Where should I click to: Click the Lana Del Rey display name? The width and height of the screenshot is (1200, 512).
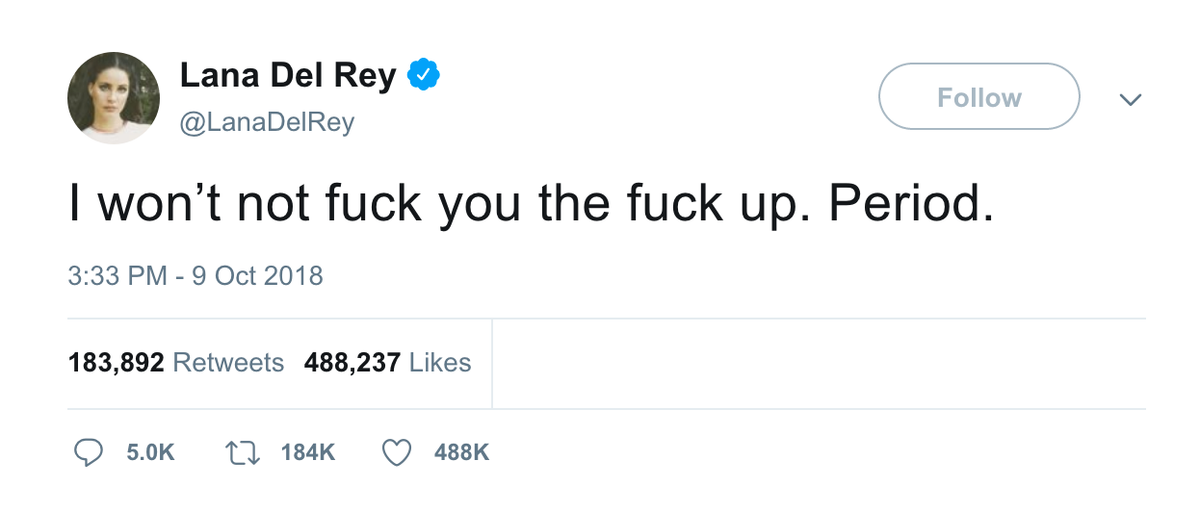[x=289, y=76]
